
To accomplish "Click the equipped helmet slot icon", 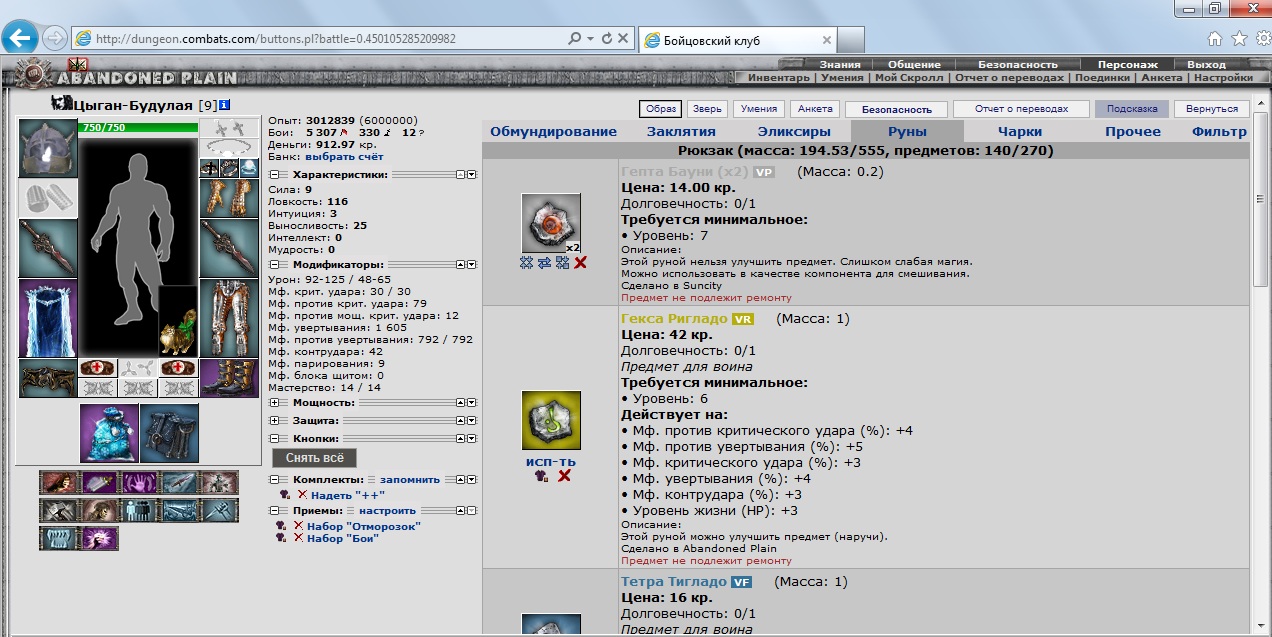I will pyautogui.click(x=47, y=149).
